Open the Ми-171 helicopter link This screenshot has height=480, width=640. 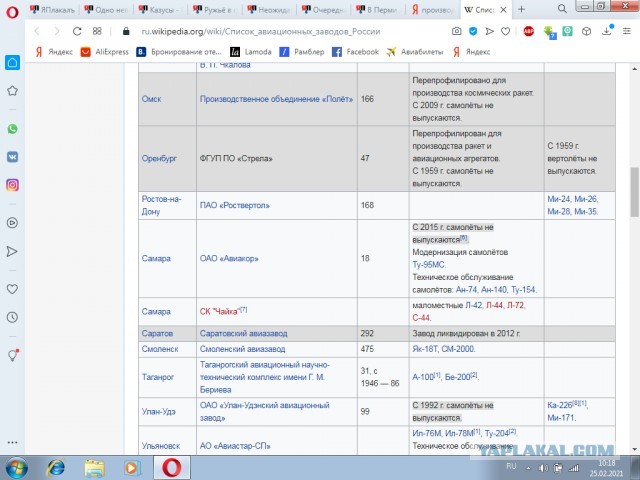click(x=561, y=418)
